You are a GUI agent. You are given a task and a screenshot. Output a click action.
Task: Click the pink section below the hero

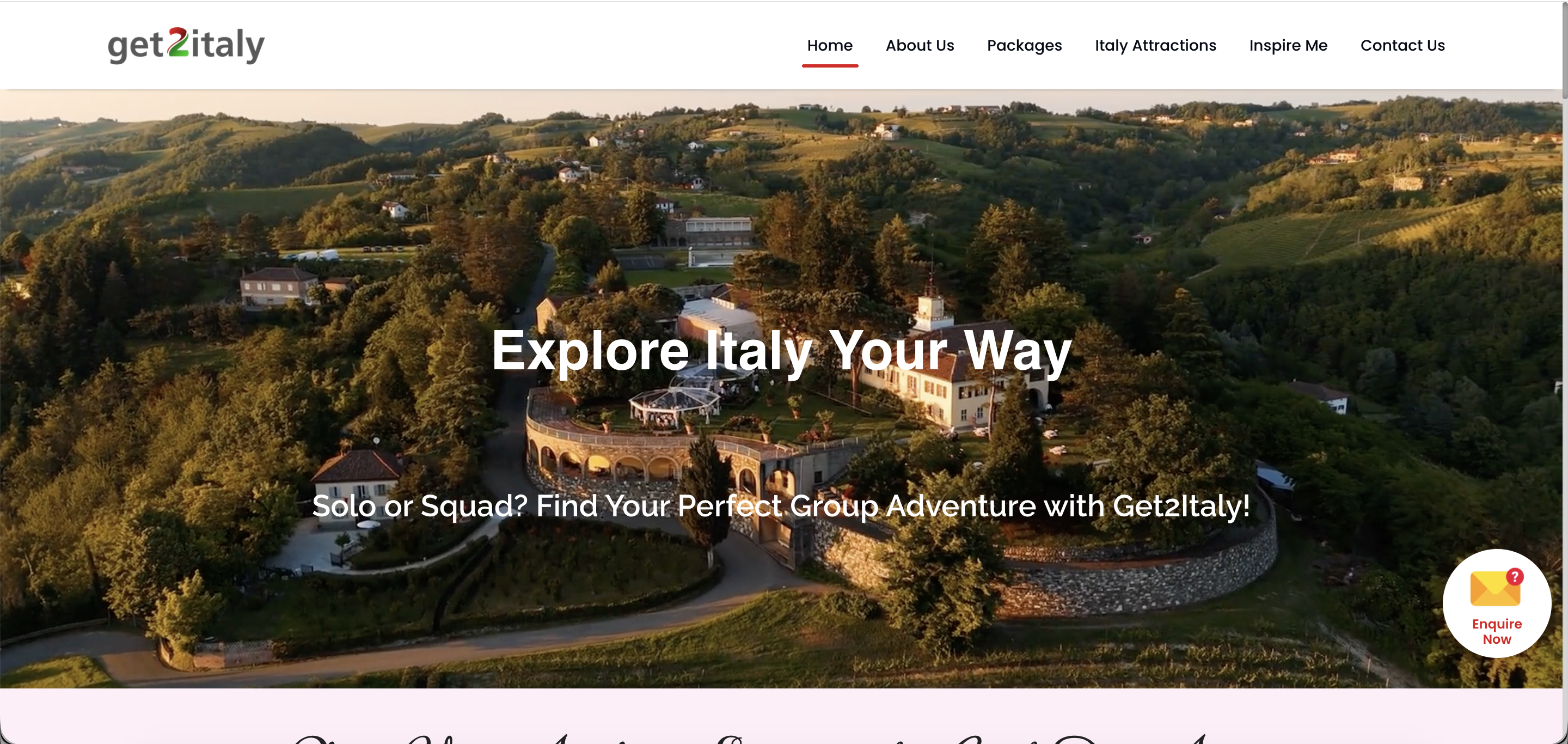pos(780,716)
